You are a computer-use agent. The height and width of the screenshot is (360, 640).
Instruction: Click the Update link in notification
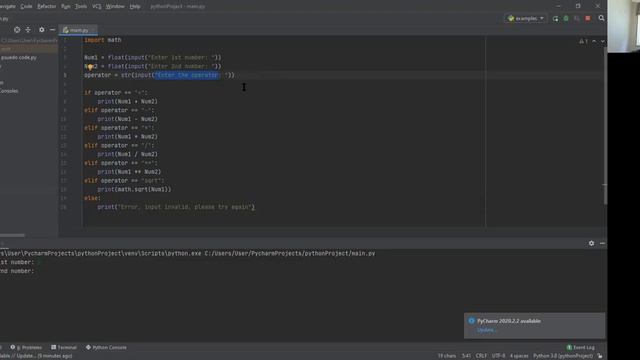(x=486, y=330)
